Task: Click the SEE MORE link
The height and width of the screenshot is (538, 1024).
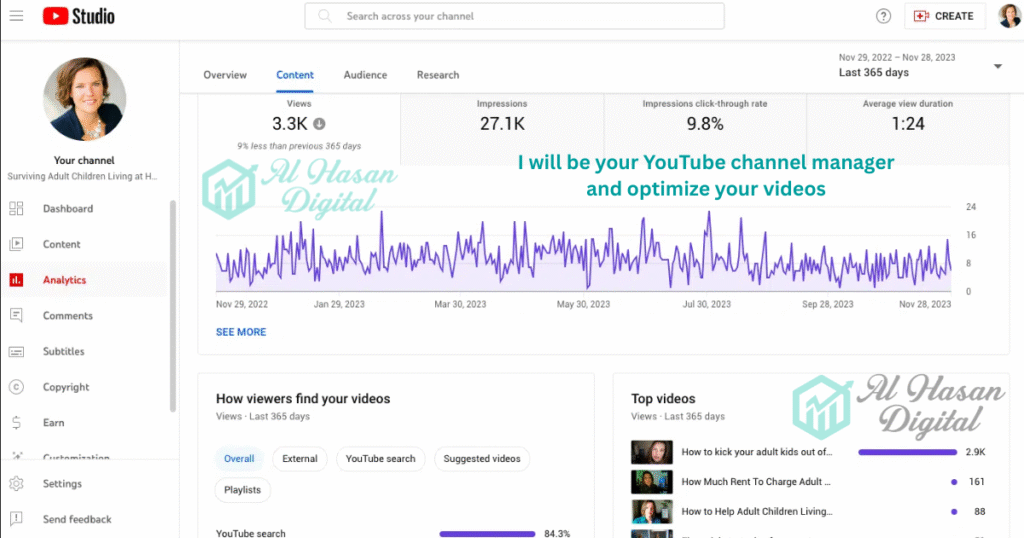Action: coord(241,332)
